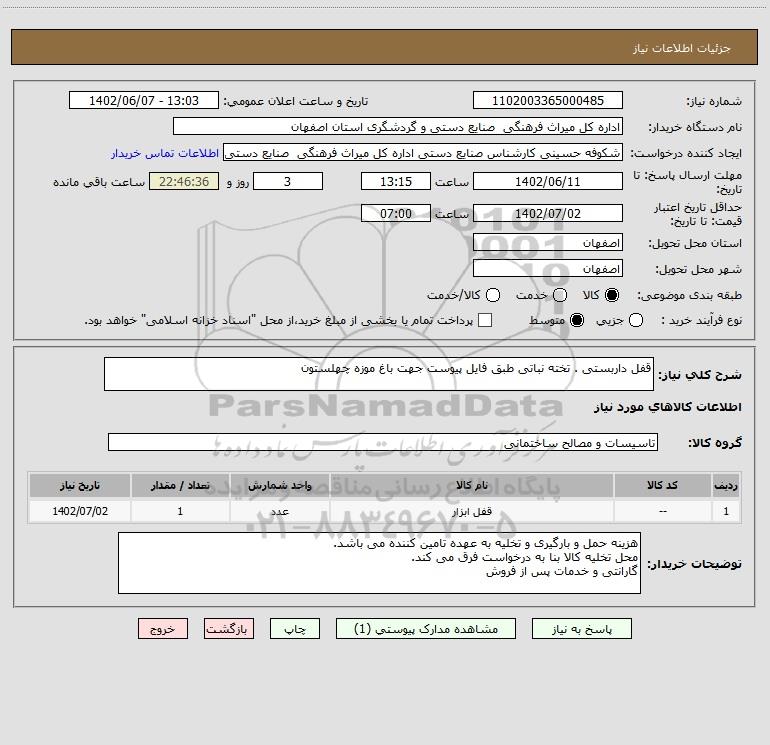The height and width of the screenshot is (745, 770).
Task: Click delivery province field اصفهان
Action: click(x=548, y=243)
